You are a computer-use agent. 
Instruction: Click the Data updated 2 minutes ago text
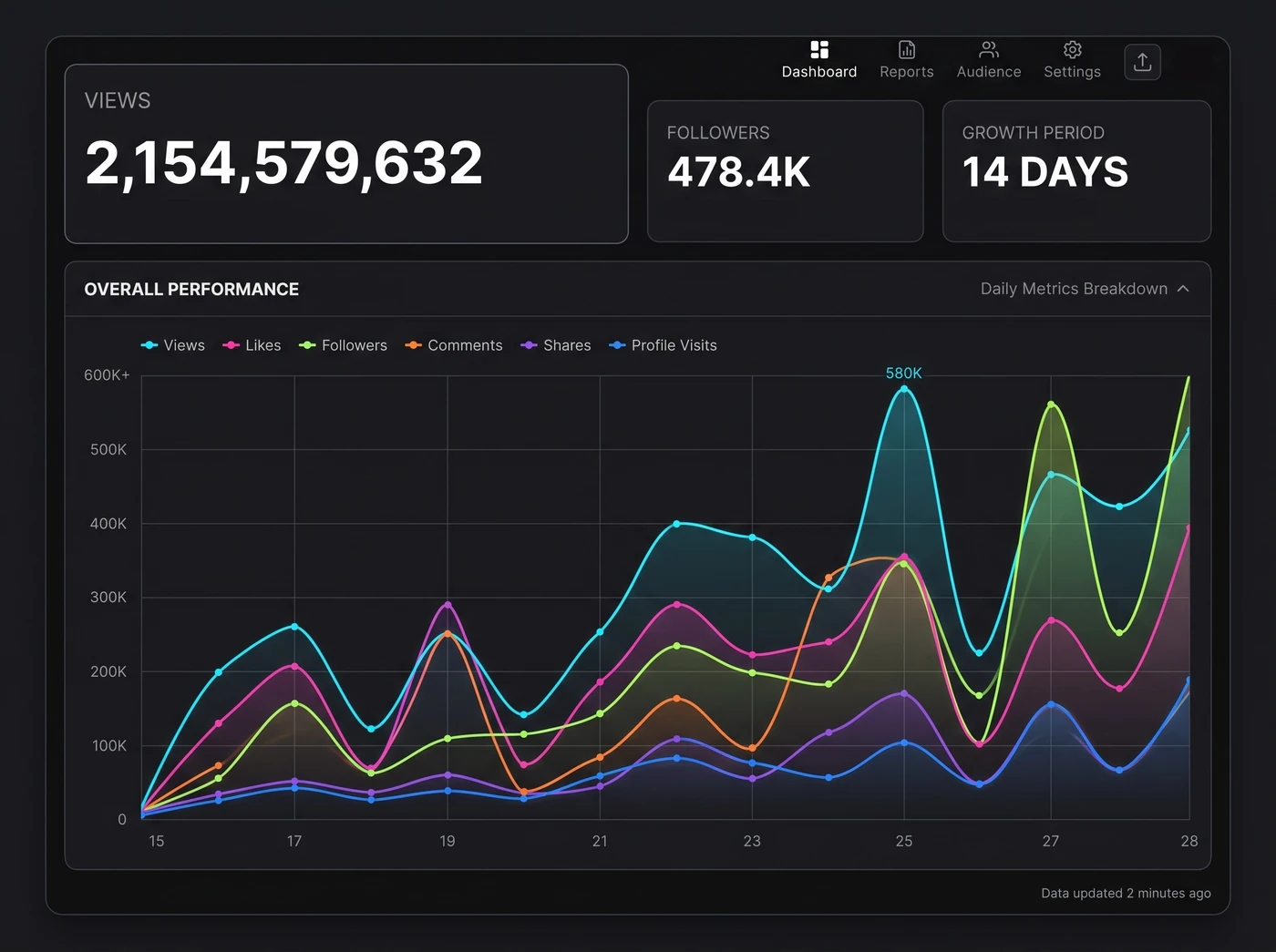click(x=1127, y=894)
